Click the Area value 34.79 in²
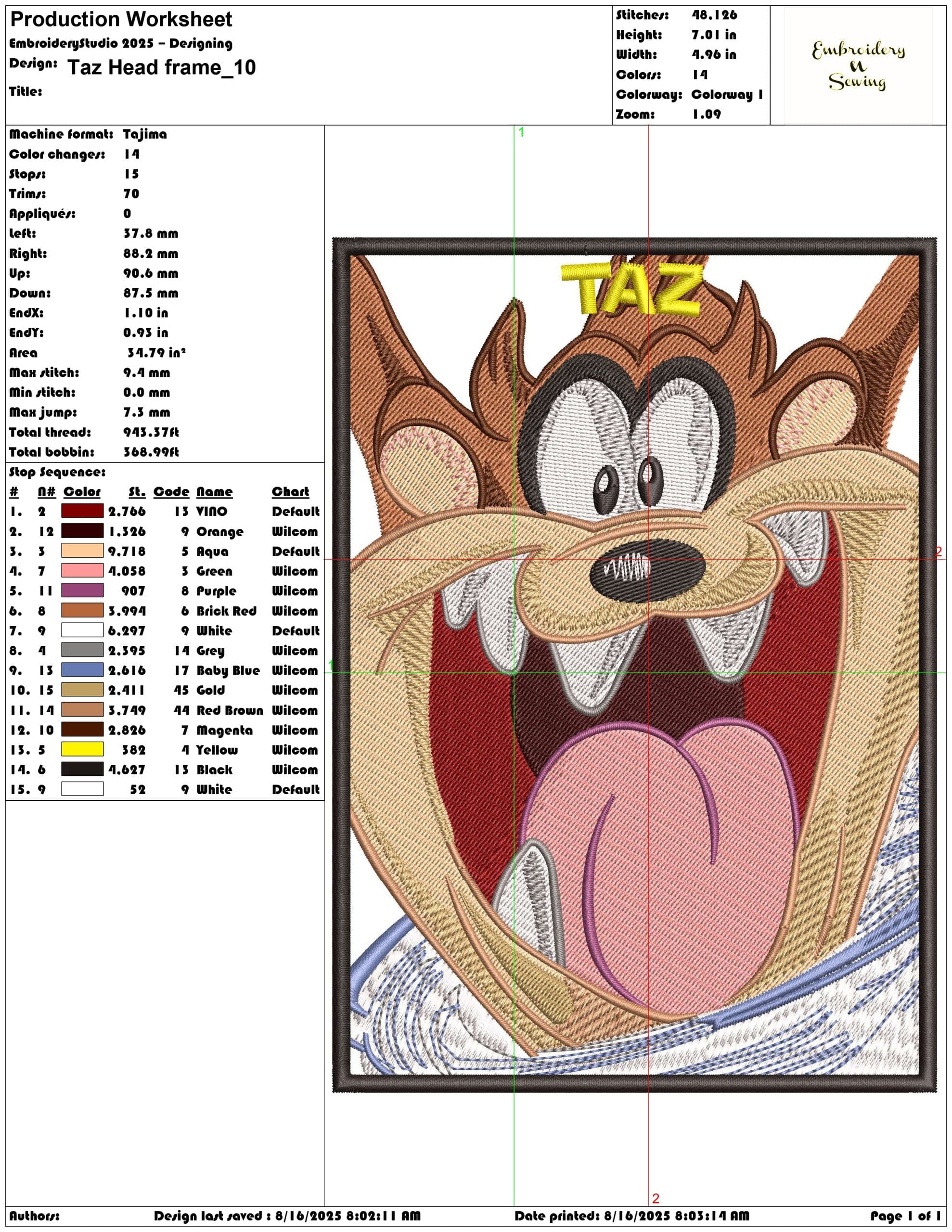This screenshot has height=1232, width=952. (156, 353)
